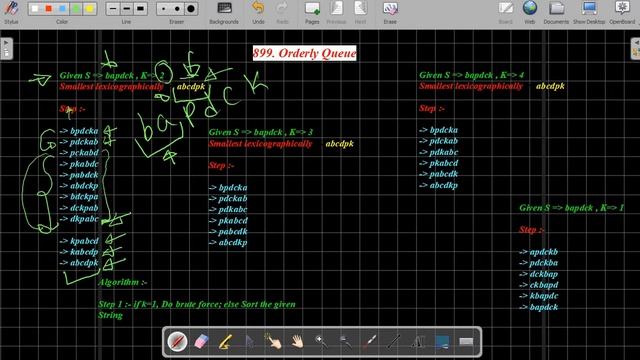Select the Zoom Out magnifier
The width and height of the screenshot is (640, 360).
click(345, 342)
